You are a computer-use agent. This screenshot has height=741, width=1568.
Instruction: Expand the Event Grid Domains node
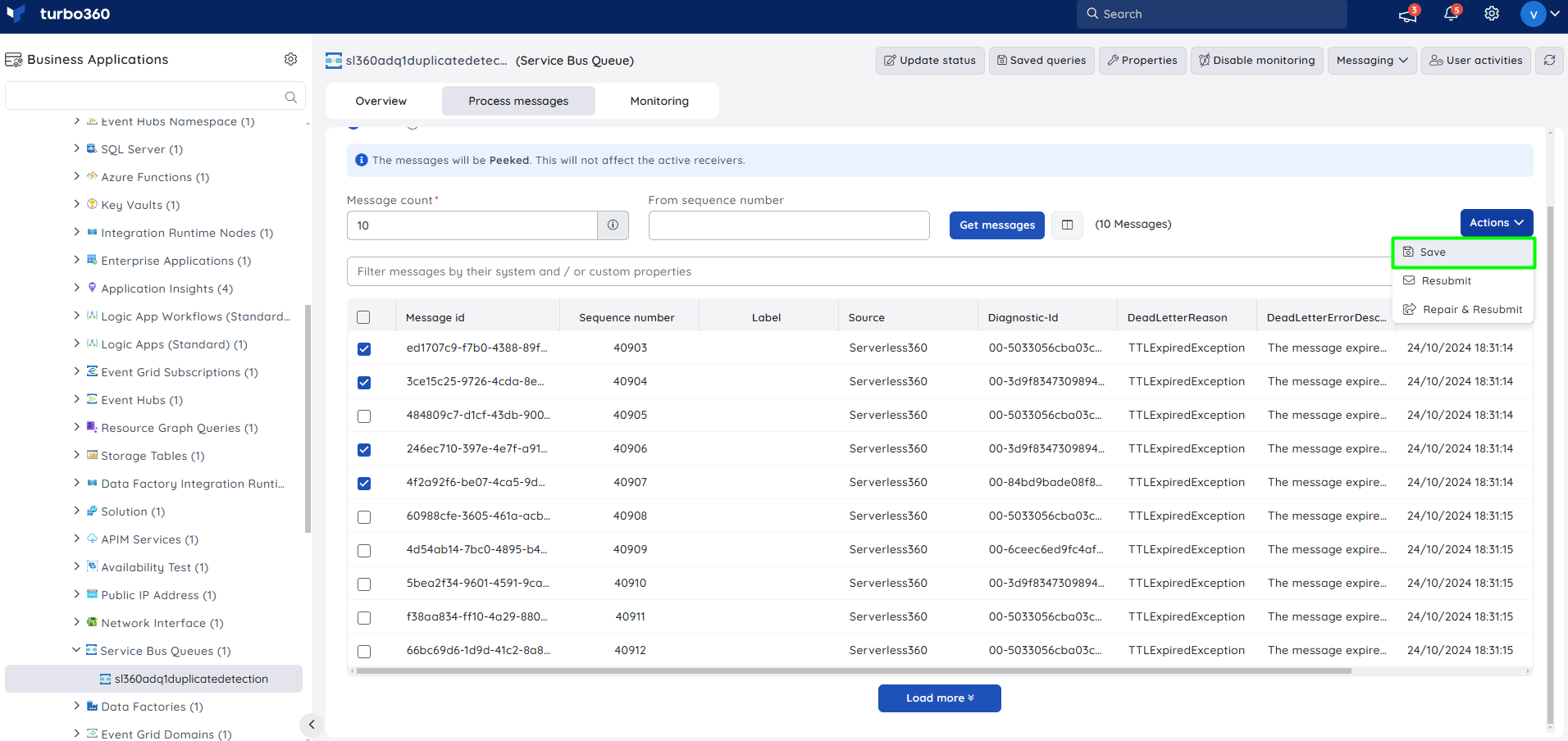(x=77, y=734)
